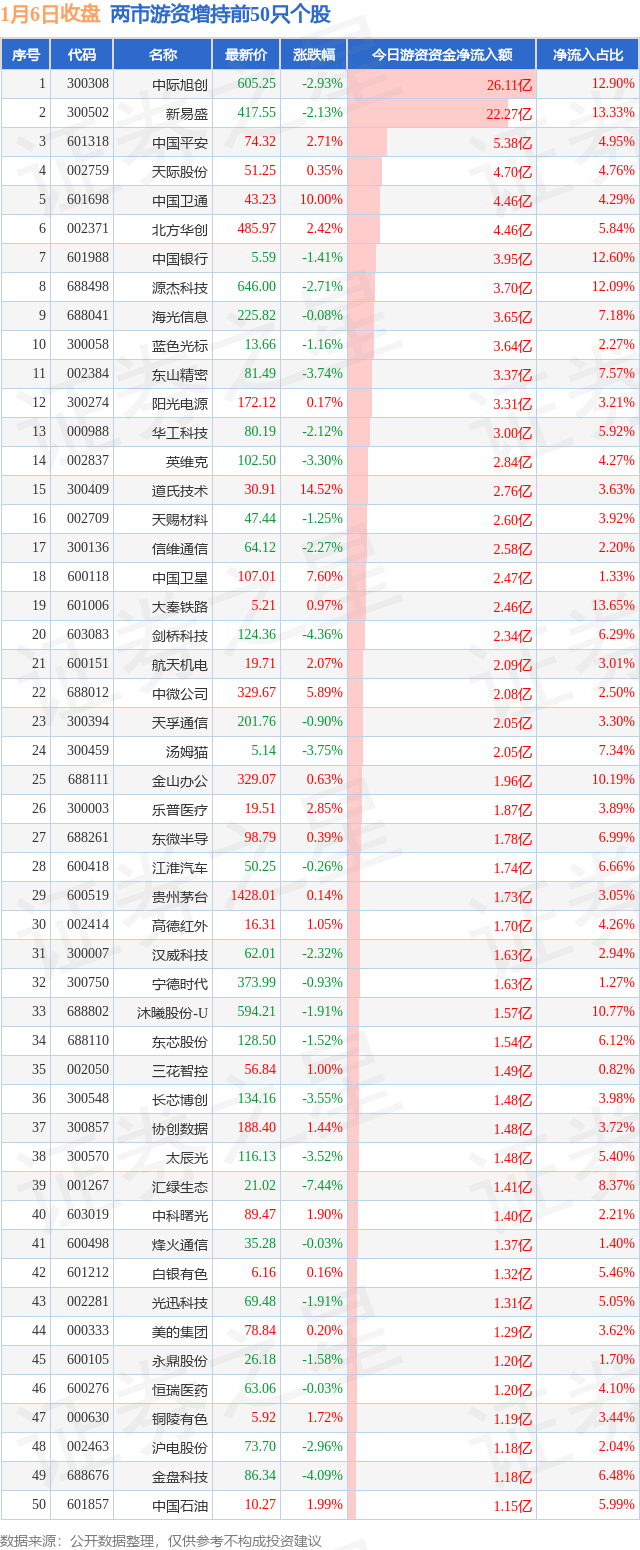Click 贵州茅台 price 1428.01
Image resolution: width=640 pixels, height=1550 pixels.
click(x=253, y=896)
